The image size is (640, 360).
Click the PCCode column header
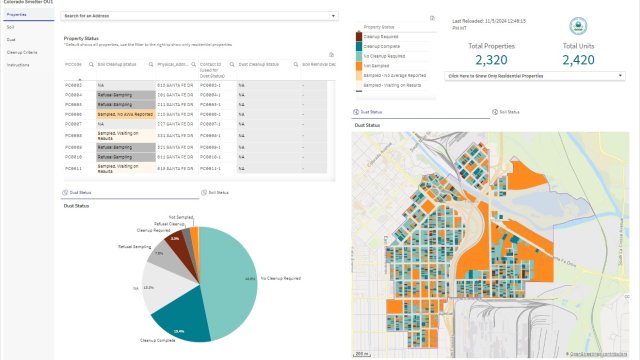coord(73,64)
